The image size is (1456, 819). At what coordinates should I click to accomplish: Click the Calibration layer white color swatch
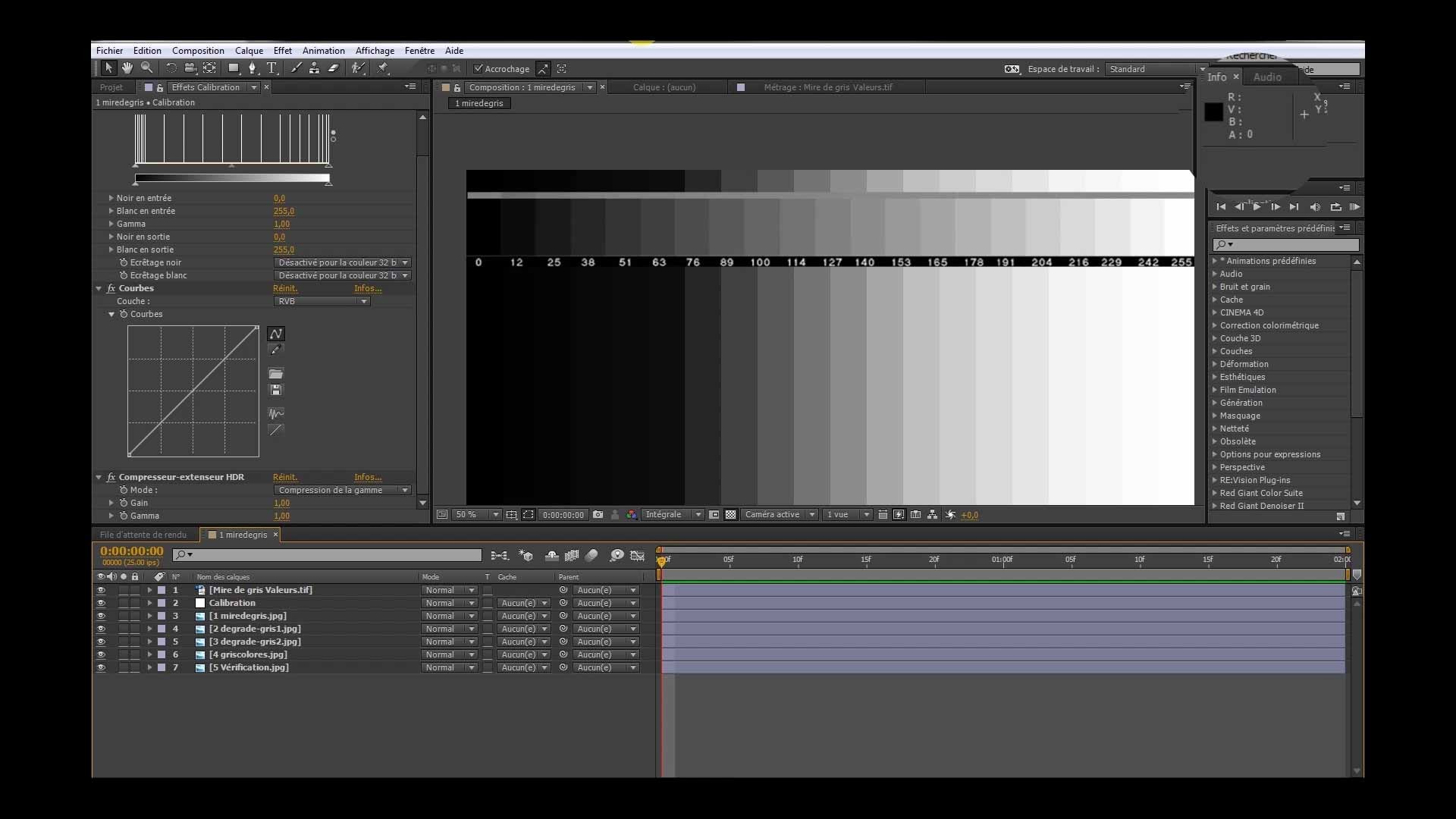coord(200,603)
